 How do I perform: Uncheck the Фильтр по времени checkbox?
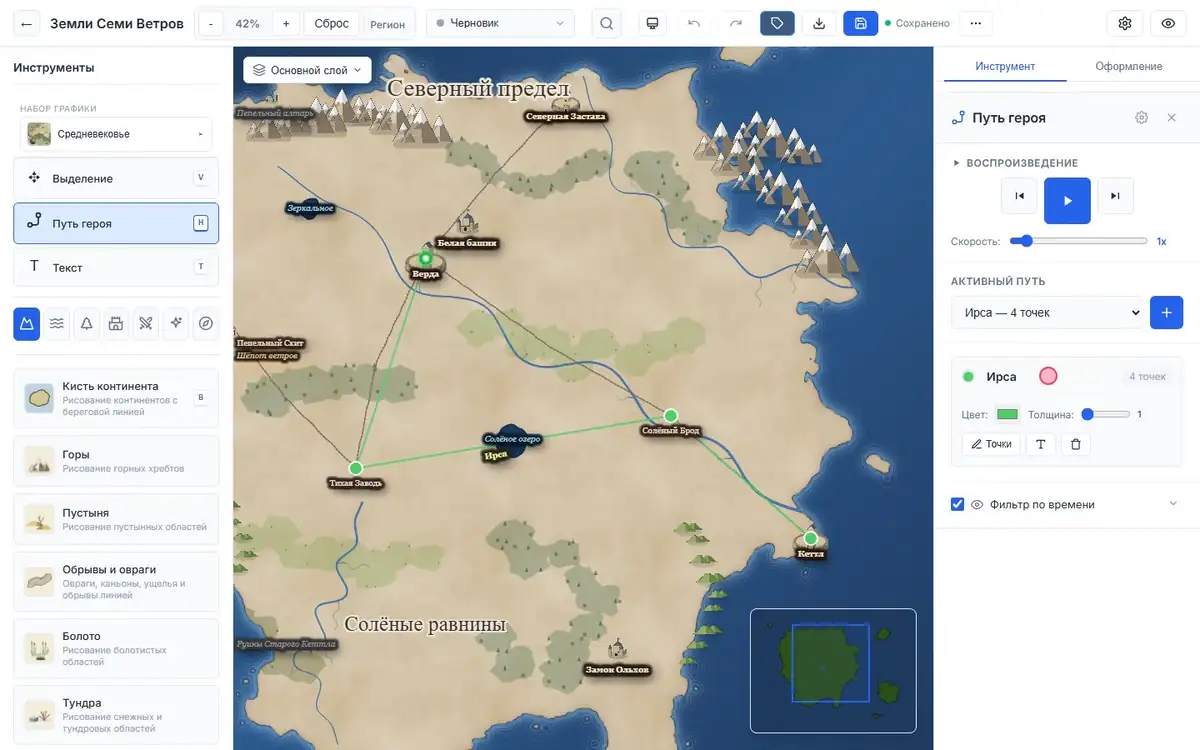(x=957, y=505)
